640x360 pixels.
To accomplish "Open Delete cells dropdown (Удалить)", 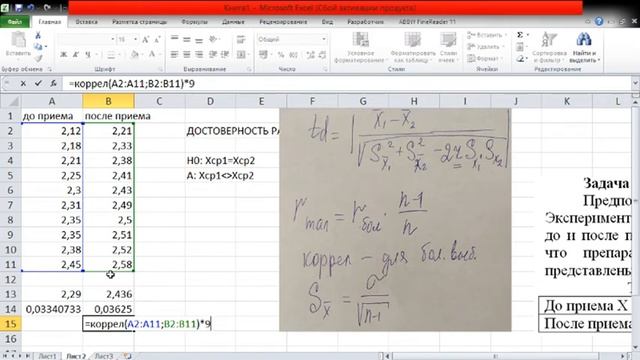I will [x=485, y=47].
